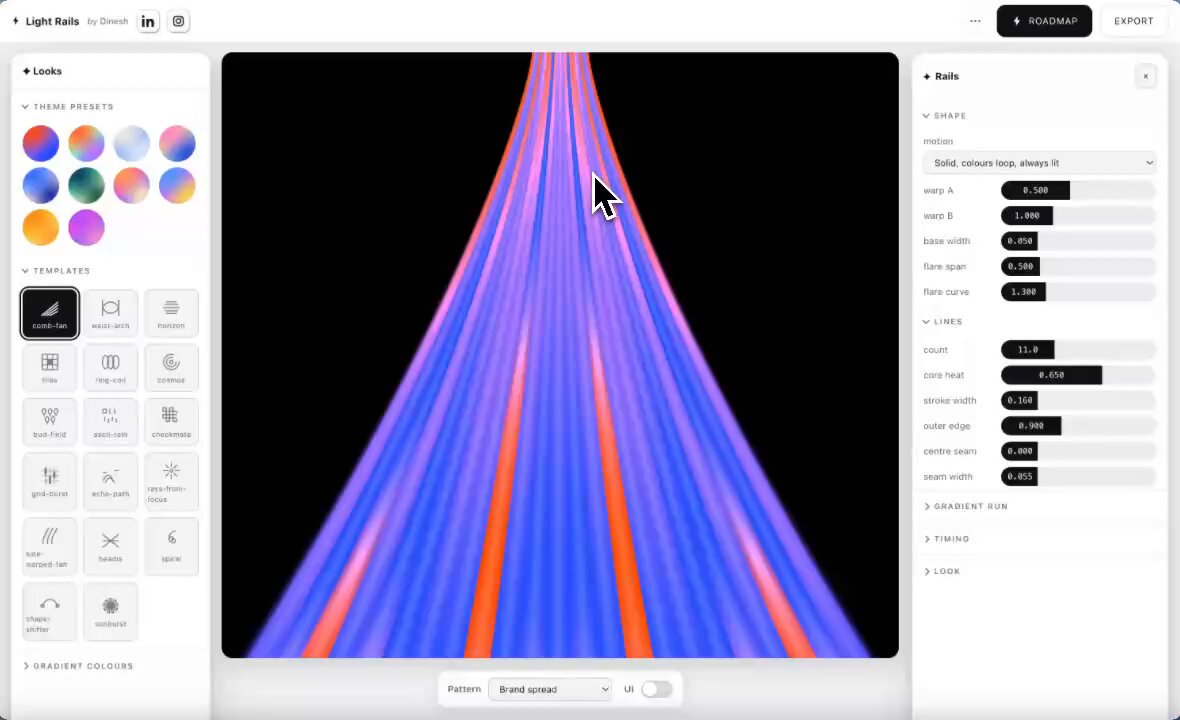Screen dimensions: 1180x720
Task: Apply the horizon template
Action: 171,313
